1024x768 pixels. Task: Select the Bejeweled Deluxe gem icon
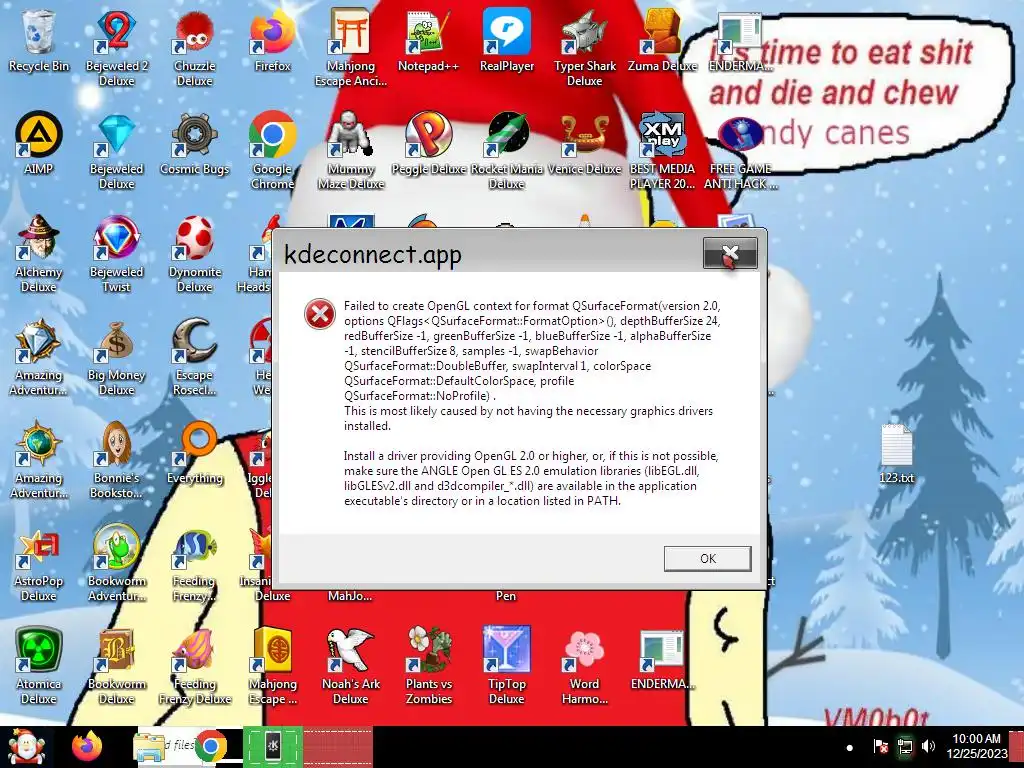(x=116, y=151)
